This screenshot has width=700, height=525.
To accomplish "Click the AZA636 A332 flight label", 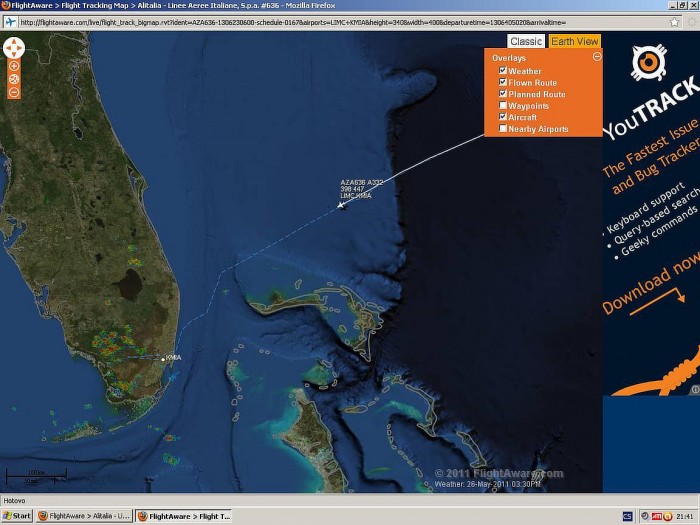I will 362,183.
